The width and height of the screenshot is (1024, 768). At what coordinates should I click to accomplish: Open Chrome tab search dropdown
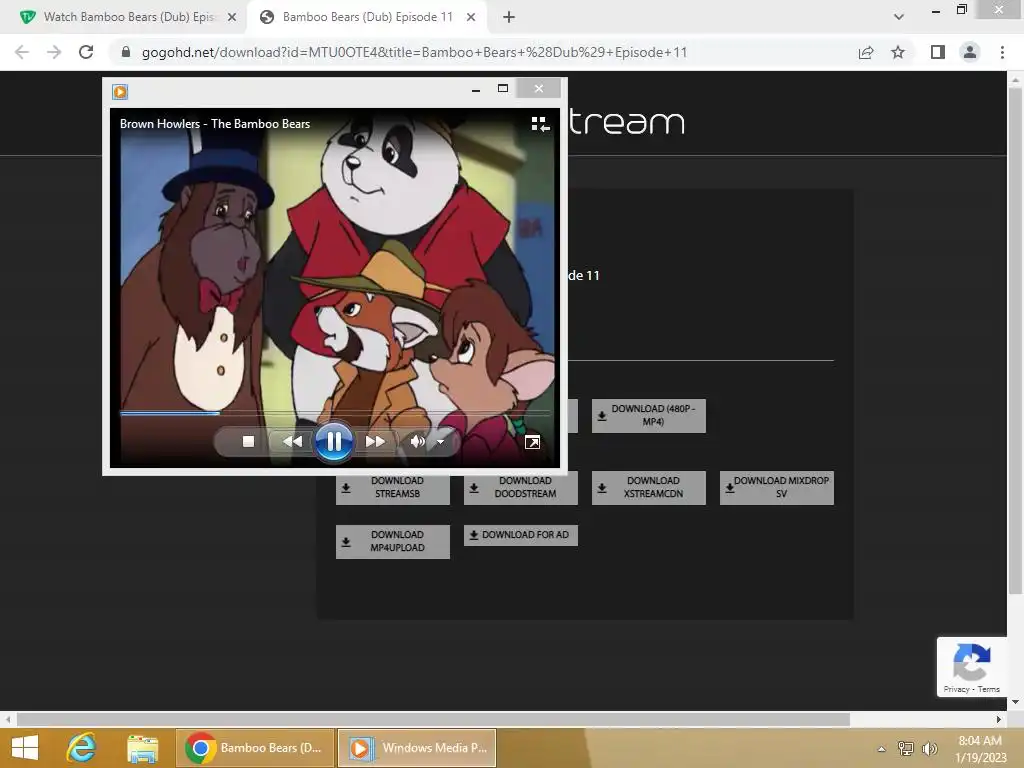[899, 17]
